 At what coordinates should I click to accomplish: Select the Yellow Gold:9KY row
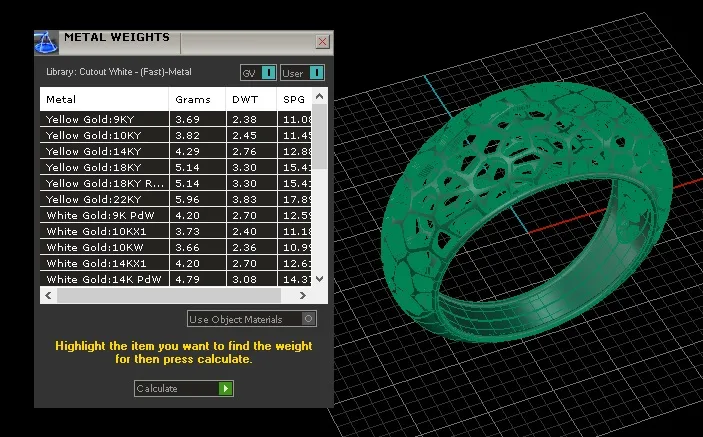[176, 119]
